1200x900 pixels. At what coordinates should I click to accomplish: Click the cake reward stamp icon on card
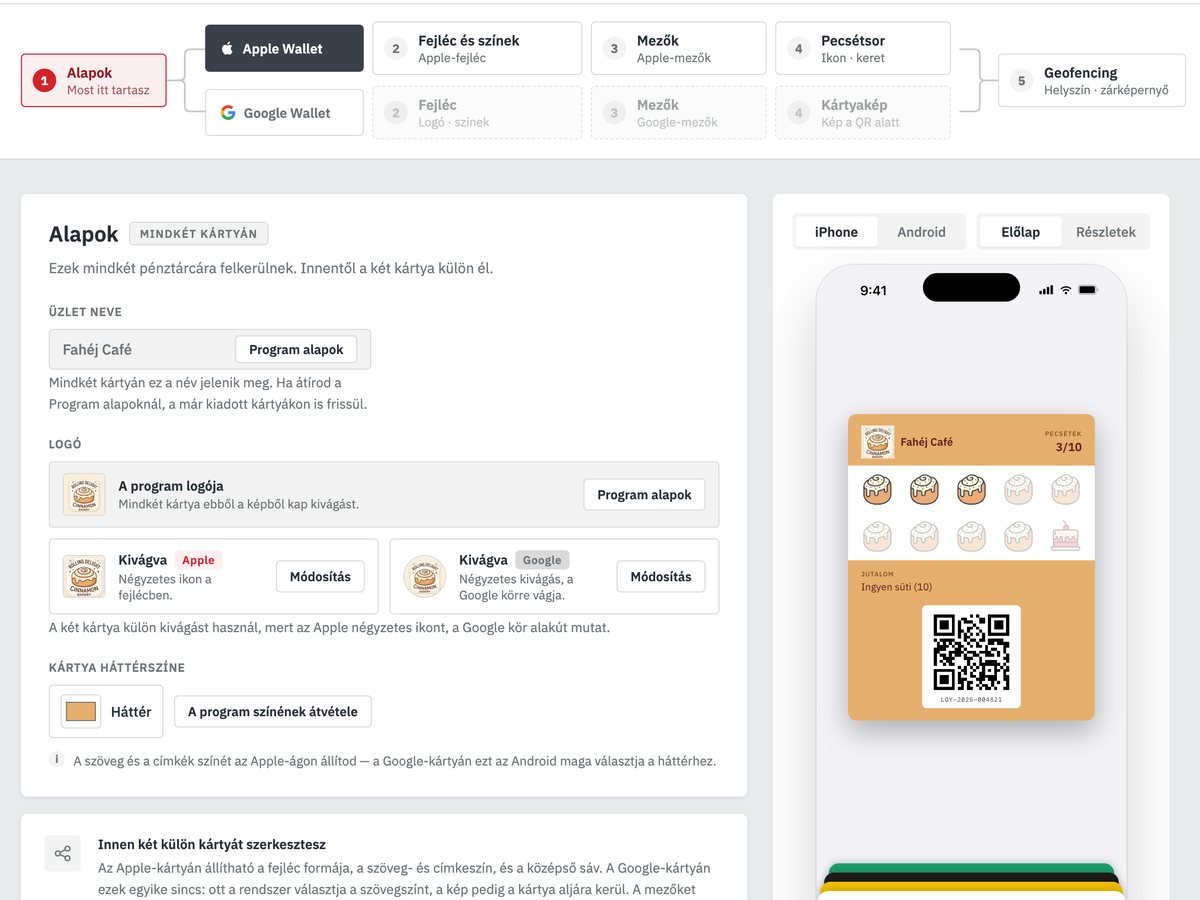(x=1066, y=537)
